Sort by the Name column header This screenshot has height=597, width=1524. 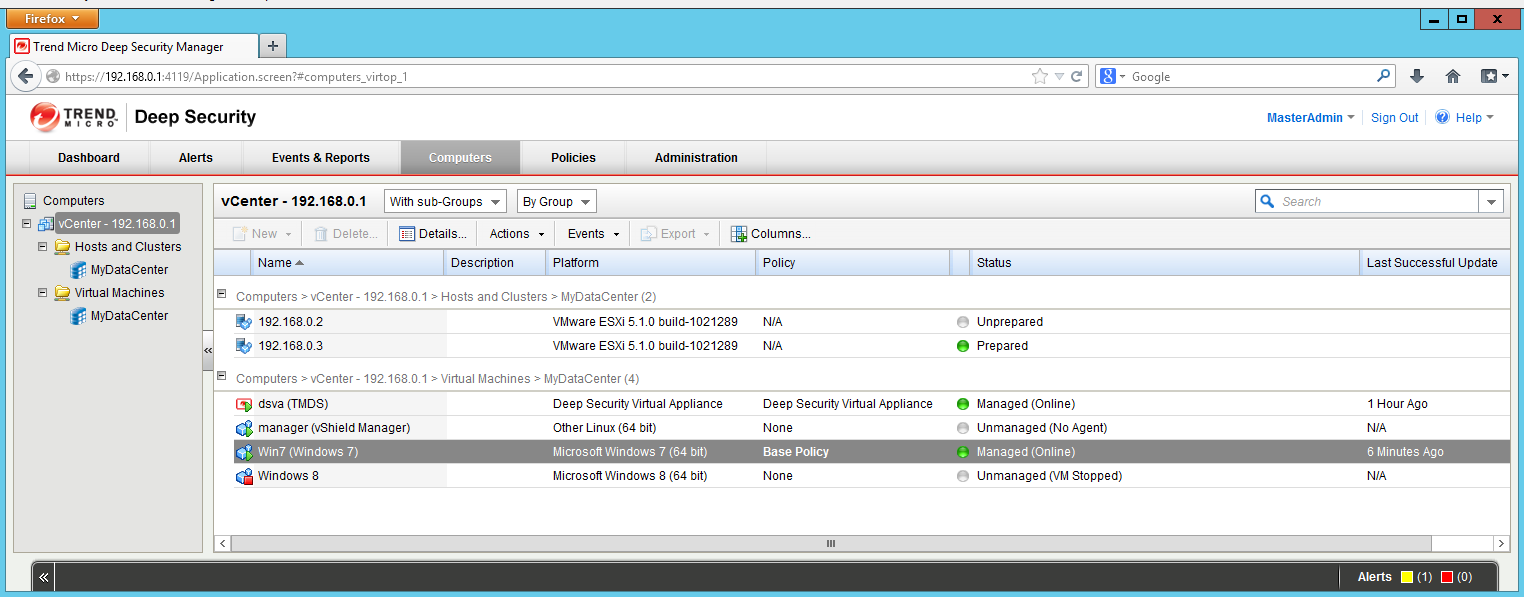(347, 263)
